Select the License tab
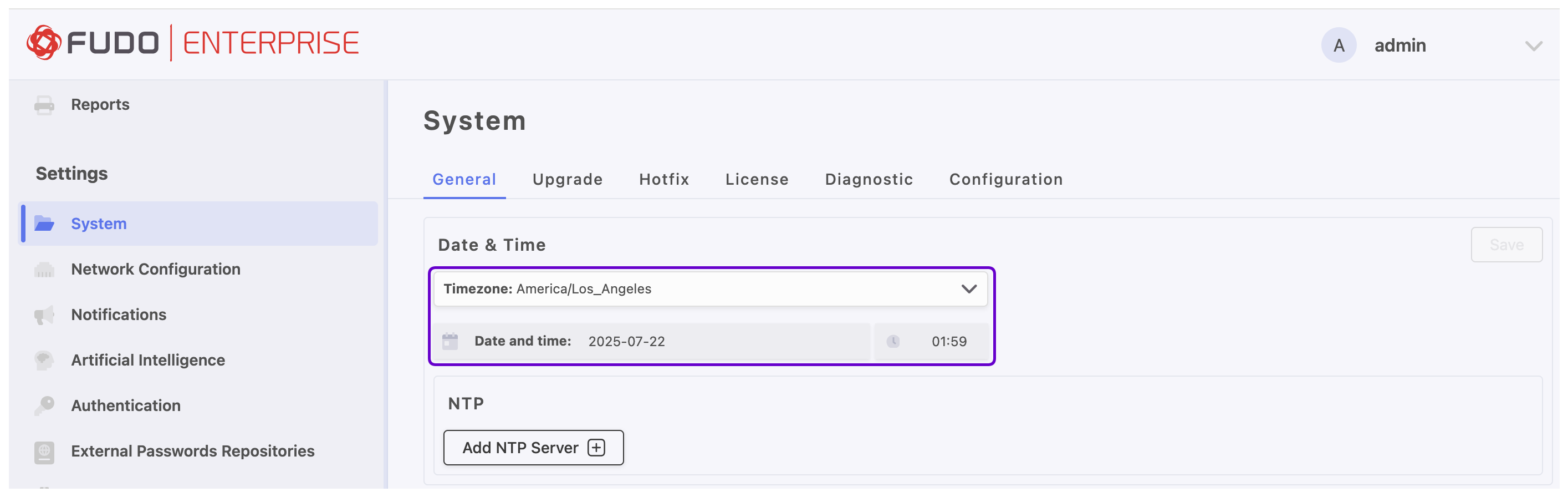 pos(757,179)
